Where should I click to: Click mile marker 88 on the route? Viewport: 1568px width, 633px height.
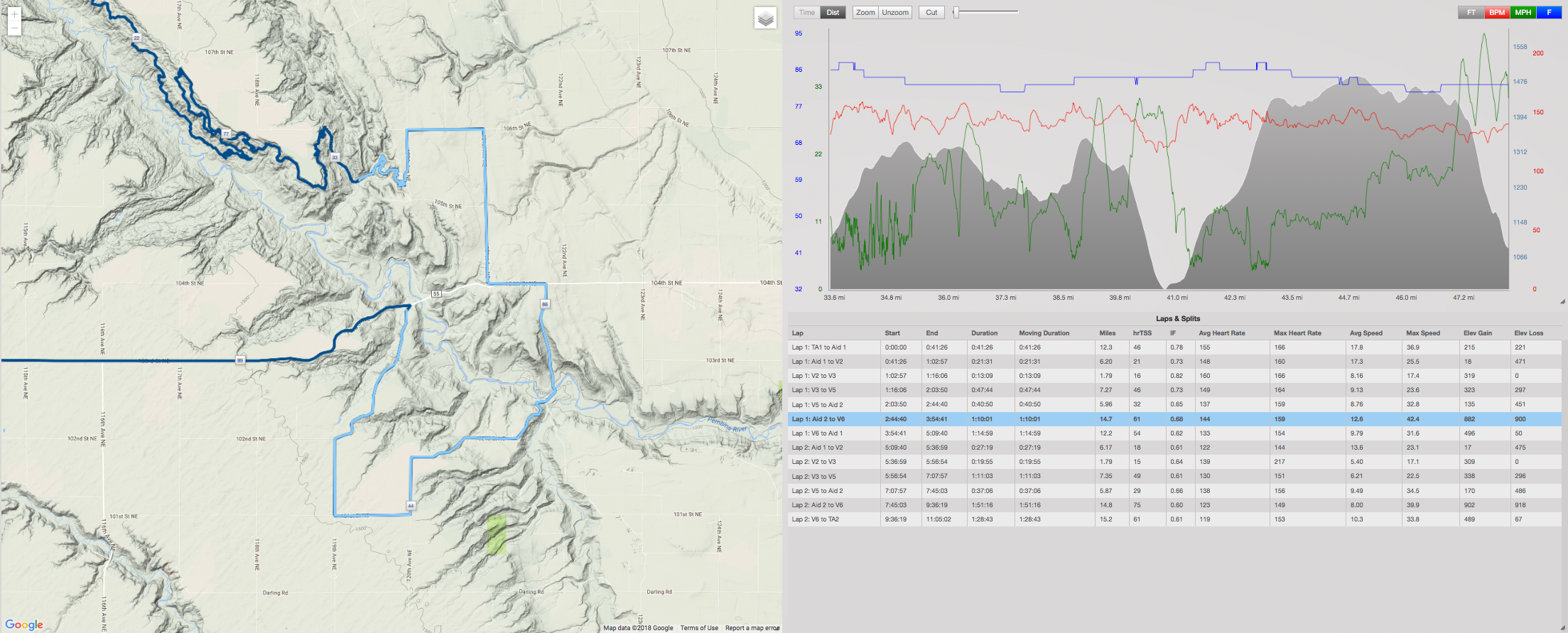click(x=545, y=304)
